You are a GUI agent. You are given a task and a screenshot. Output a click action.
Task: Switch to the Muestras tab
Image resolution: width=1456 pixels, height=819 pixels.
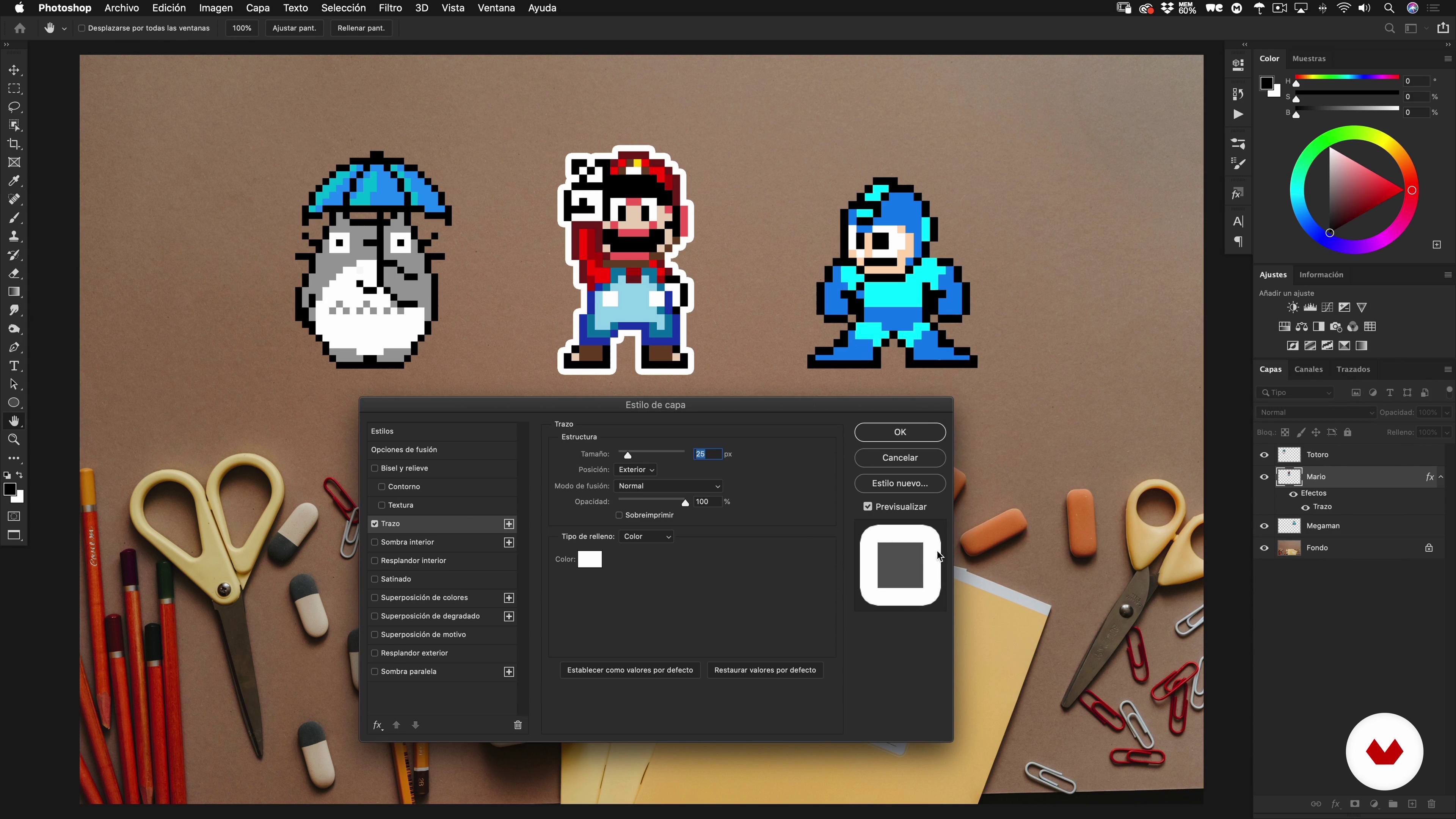pos(1309,59)
